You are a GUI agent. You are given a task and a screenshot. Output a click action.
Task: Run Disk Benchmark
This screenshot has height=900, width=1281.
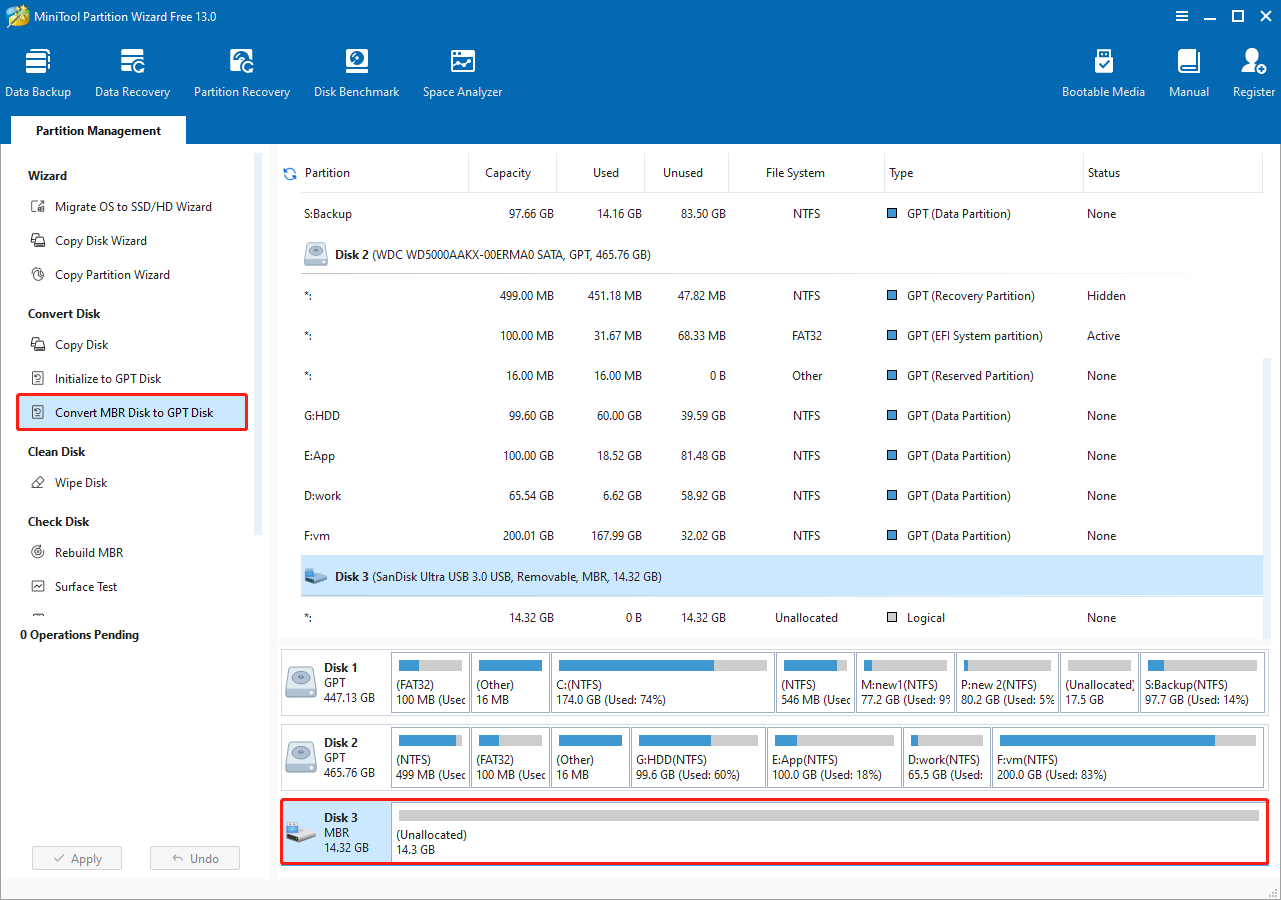tap(356, 70)
